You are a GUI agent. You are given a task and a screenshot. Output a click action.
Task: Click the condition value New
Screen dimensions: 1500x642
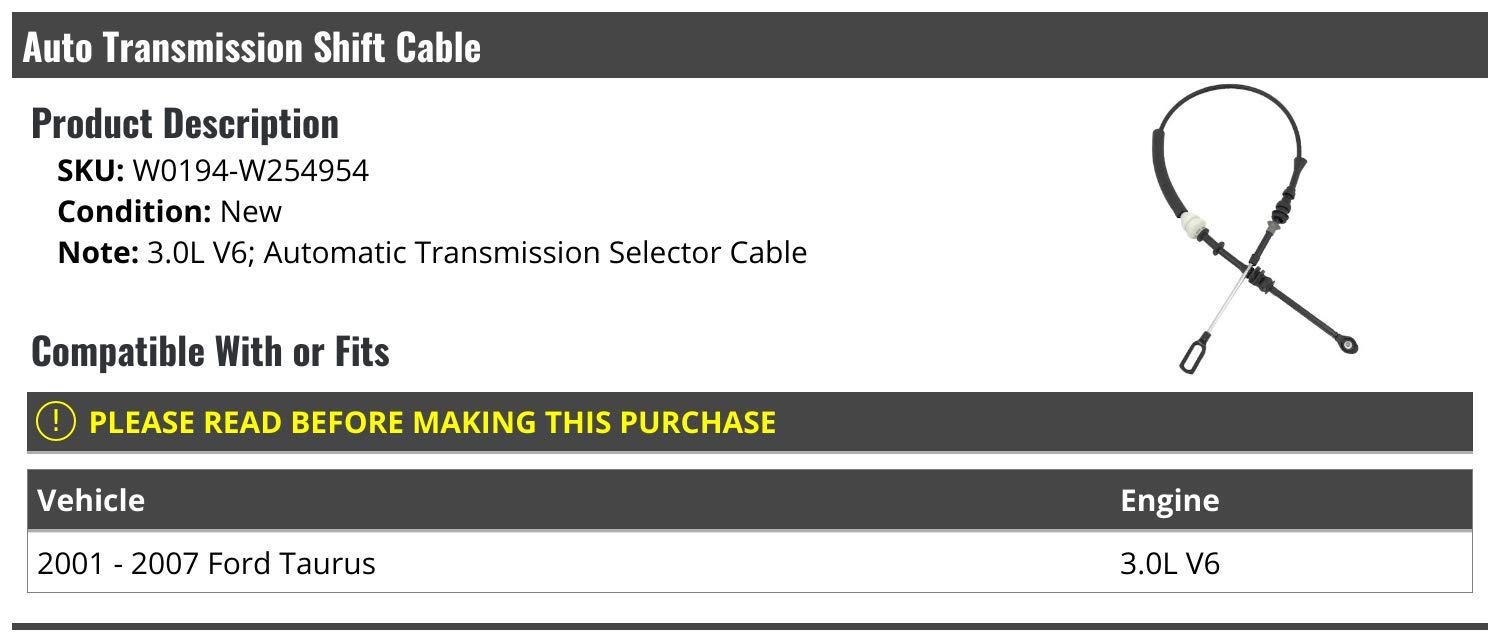(251, 212)
